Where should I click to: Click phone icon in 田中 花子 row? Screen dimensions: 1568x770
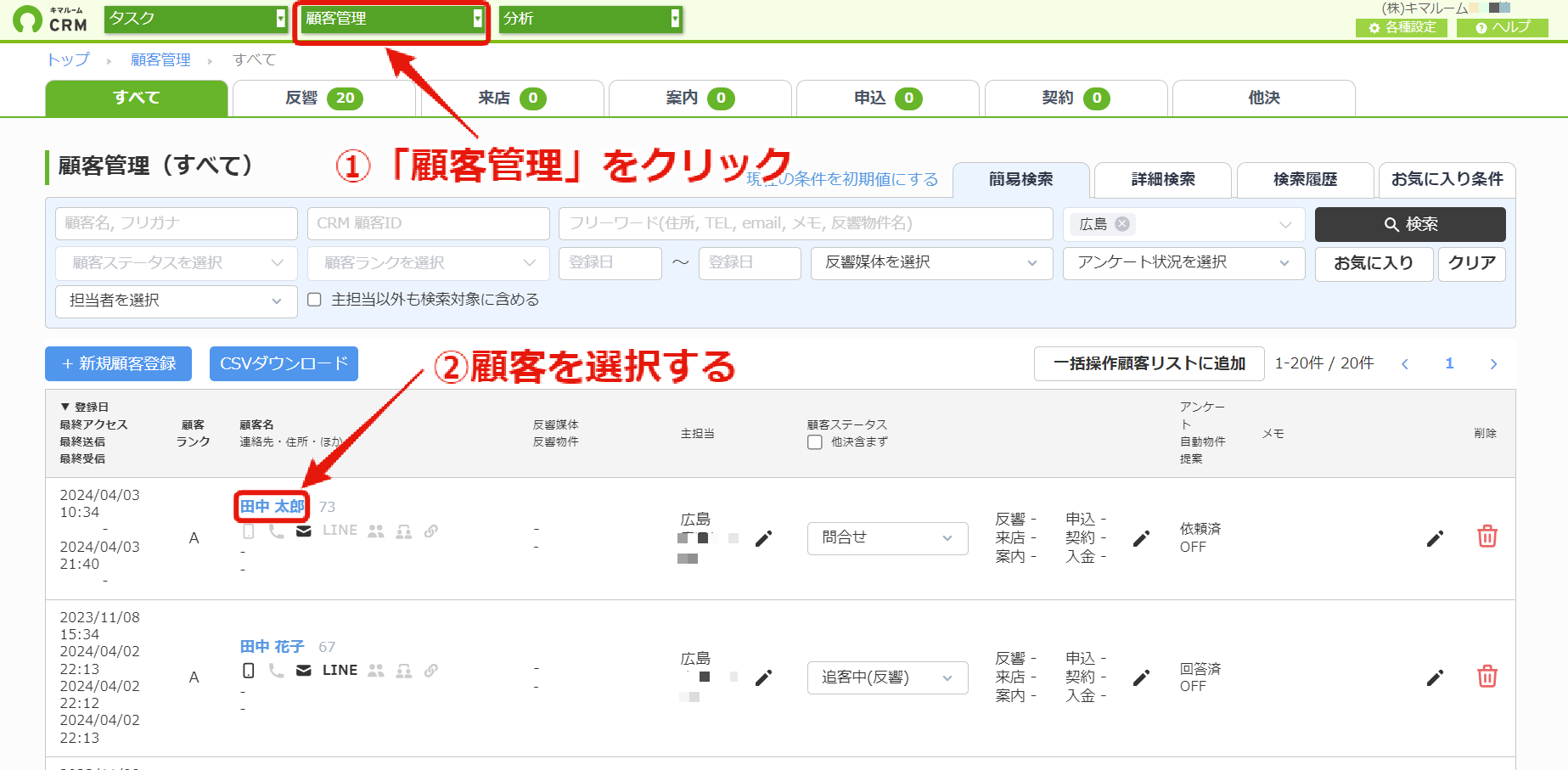(276, 671)
